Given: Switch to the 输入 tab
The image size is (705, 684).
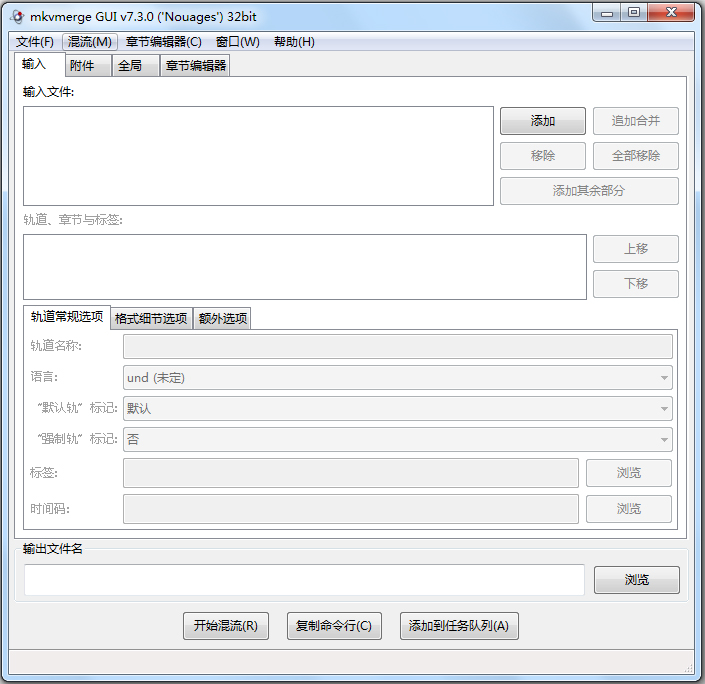Looking at the screenshot, I should click(x=40, y=64).
